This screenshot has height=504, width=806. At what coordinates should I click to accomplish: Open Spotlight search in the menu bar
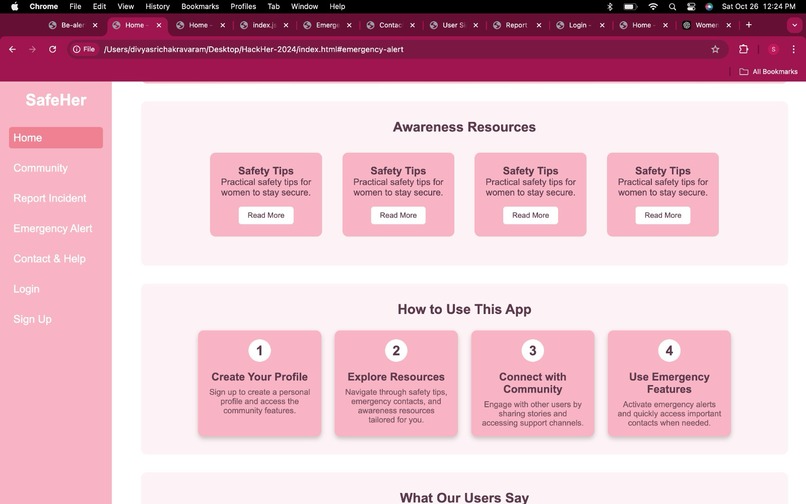click(672, 6)
